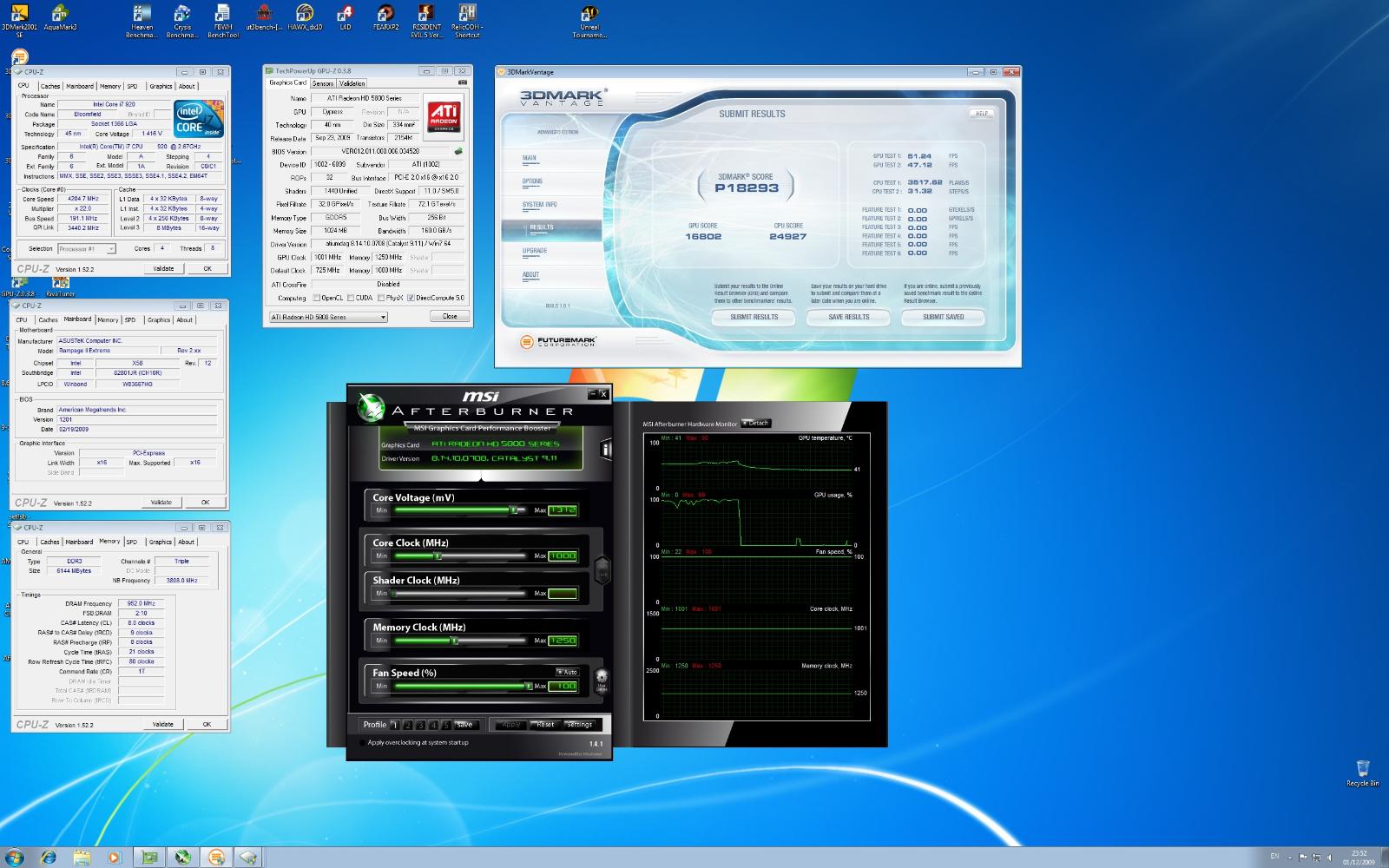Switch to the Sensors tab in GPU-Z
1389x868 pixels.
[323, 83]
